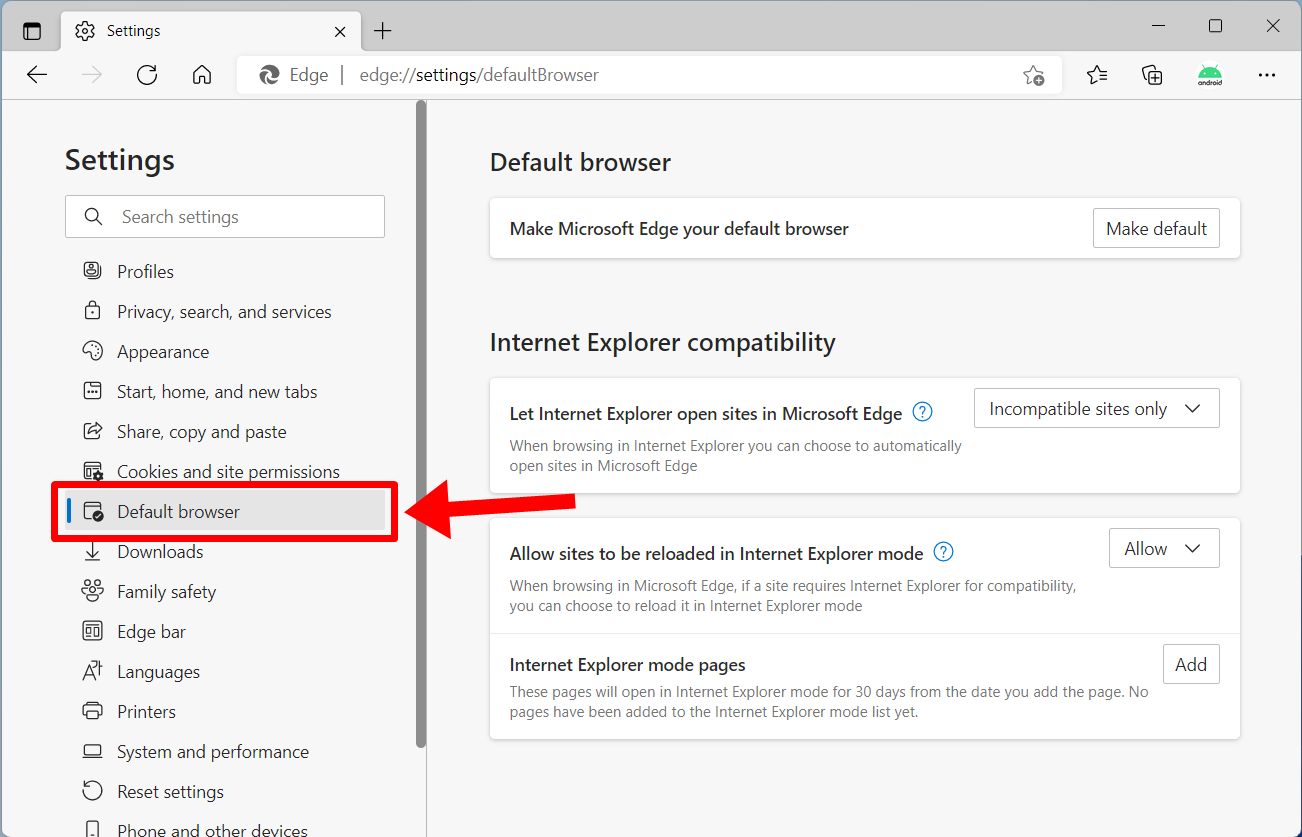Open the Android profile avatar in toolbar
The width and height of the screenshot is (1302, 837).
coord(1210,74)
